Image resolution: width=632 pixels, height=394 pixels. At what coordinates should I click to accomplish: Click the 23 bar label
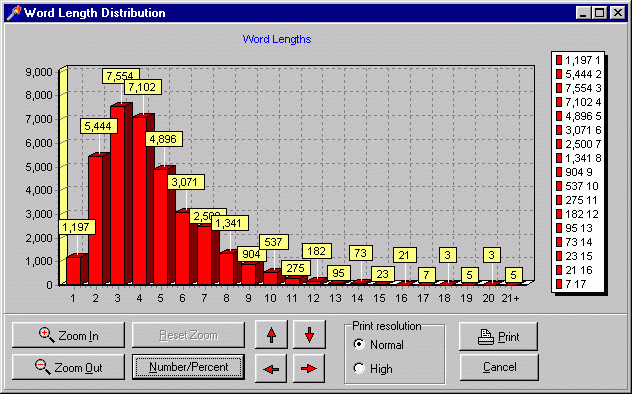383,274
